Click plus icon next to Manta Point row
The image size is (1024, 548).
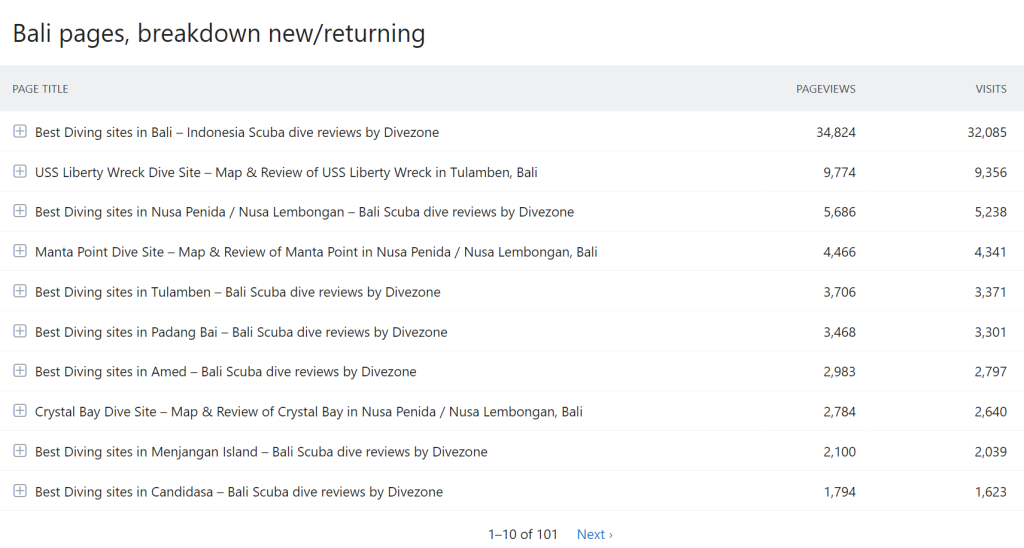19,251
